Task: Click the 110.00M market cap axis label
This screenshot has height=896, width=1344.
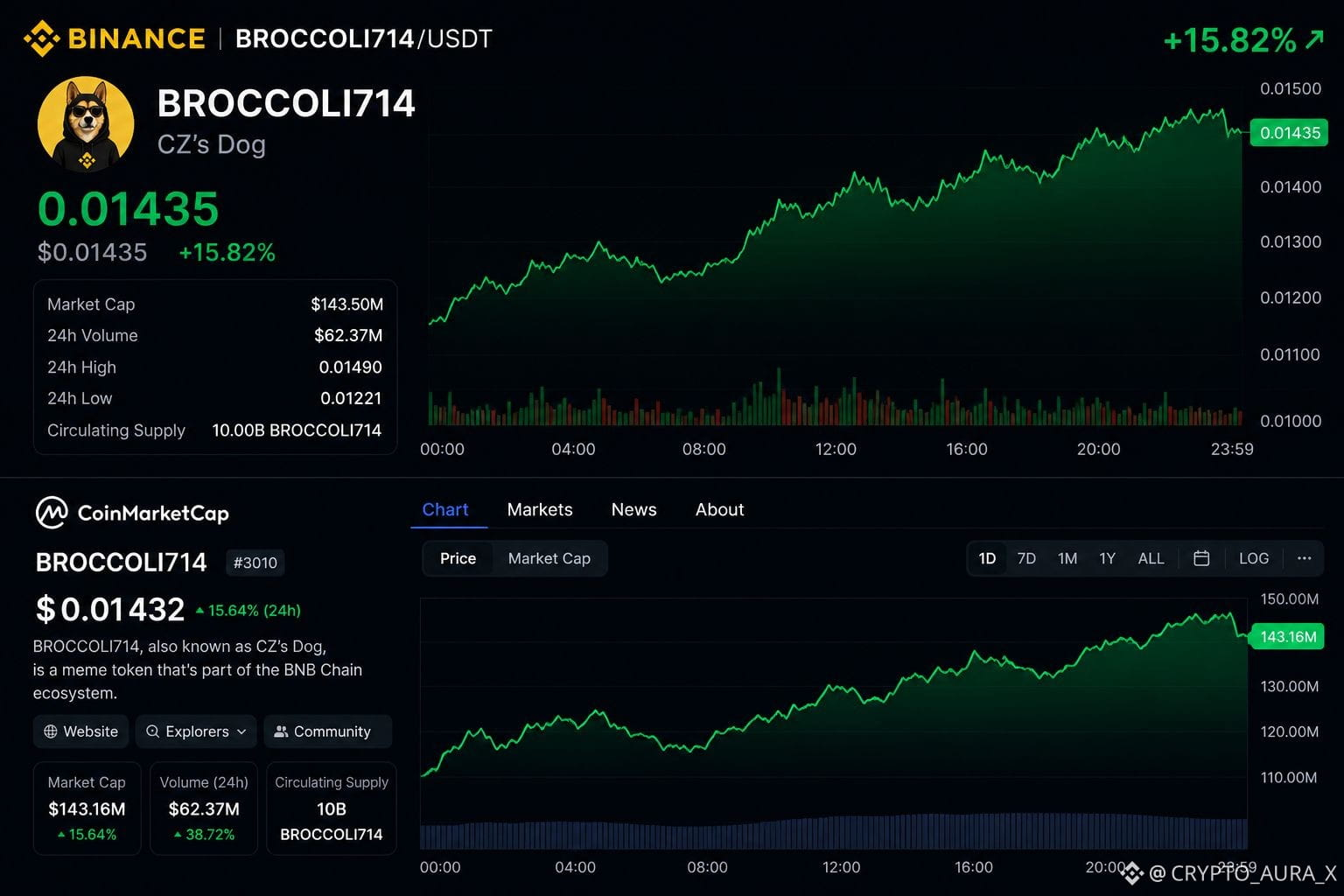Action: [1289, 778]
